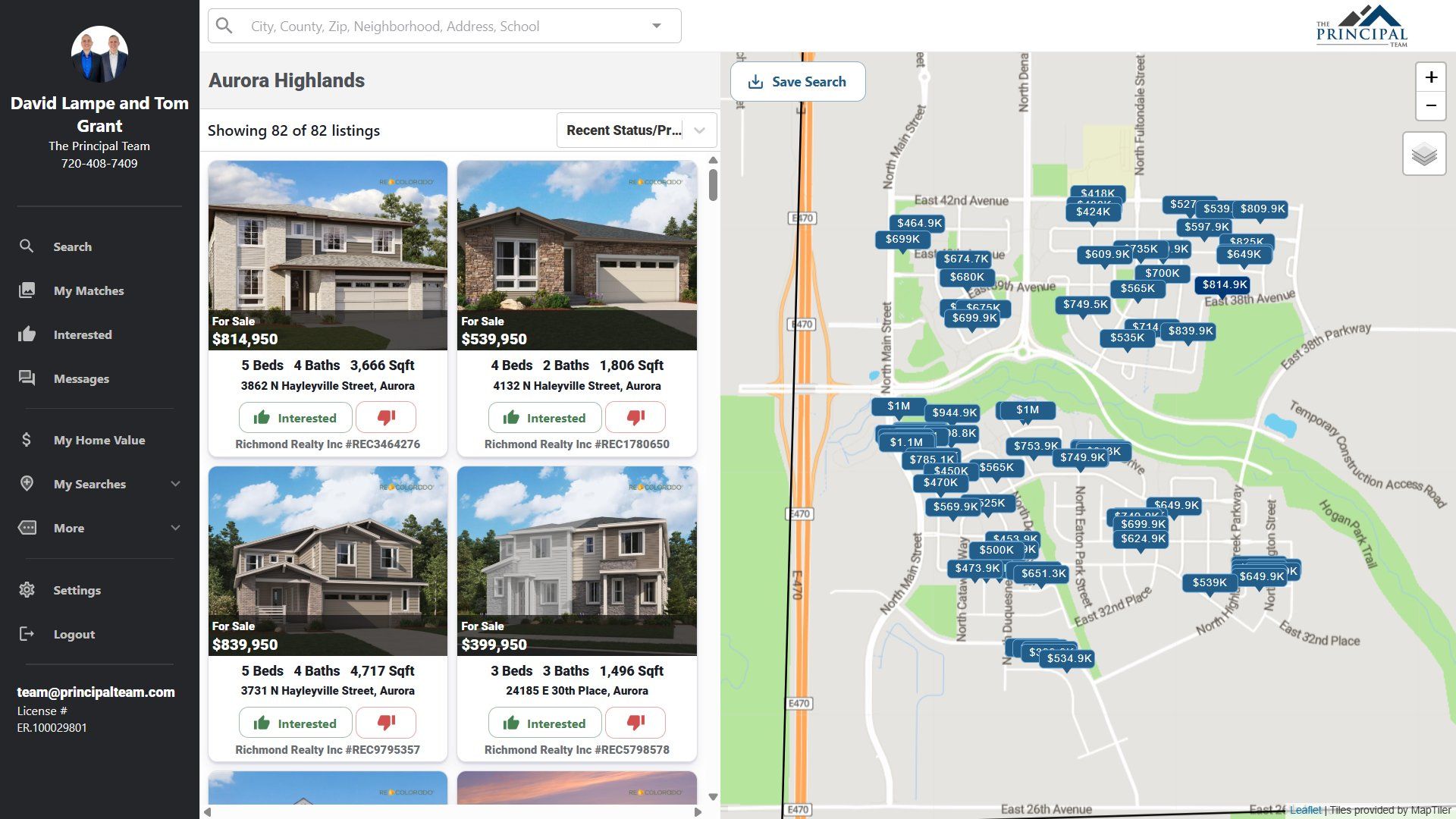Open the $814,950 listing photo
The image size is (1456, 819).
click(x=328, y=256)
